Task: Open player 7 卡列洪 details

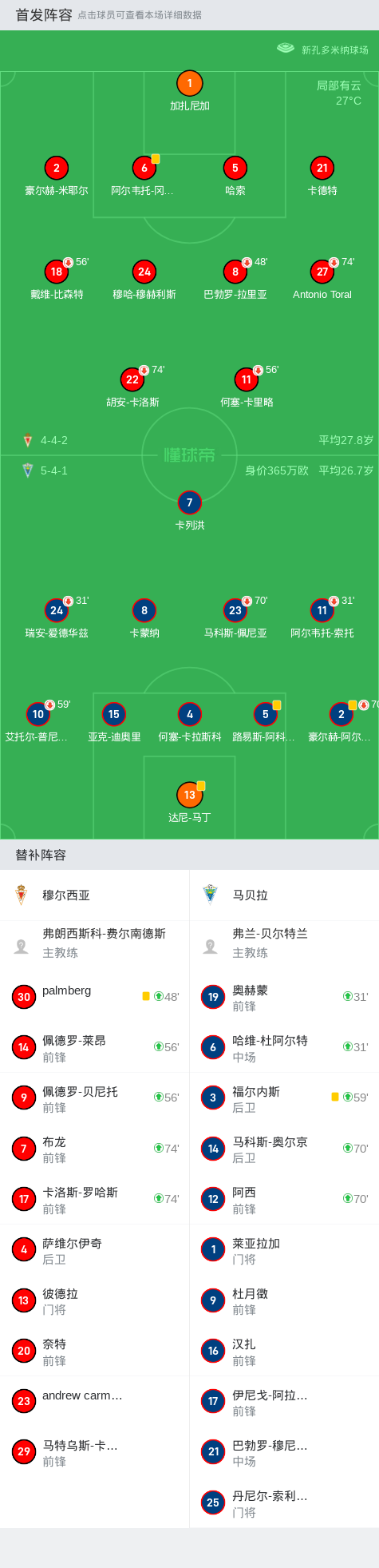Action: pos(189,502)
